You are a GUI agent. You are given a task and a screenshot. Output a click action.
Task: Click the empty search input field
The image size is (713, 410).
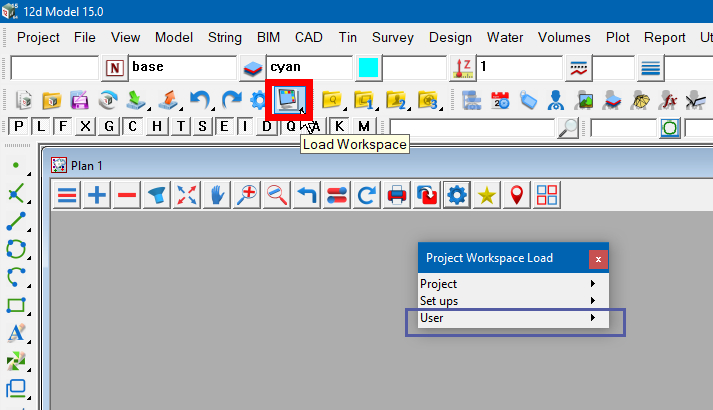pyautogui.click(x=472, y=128)
